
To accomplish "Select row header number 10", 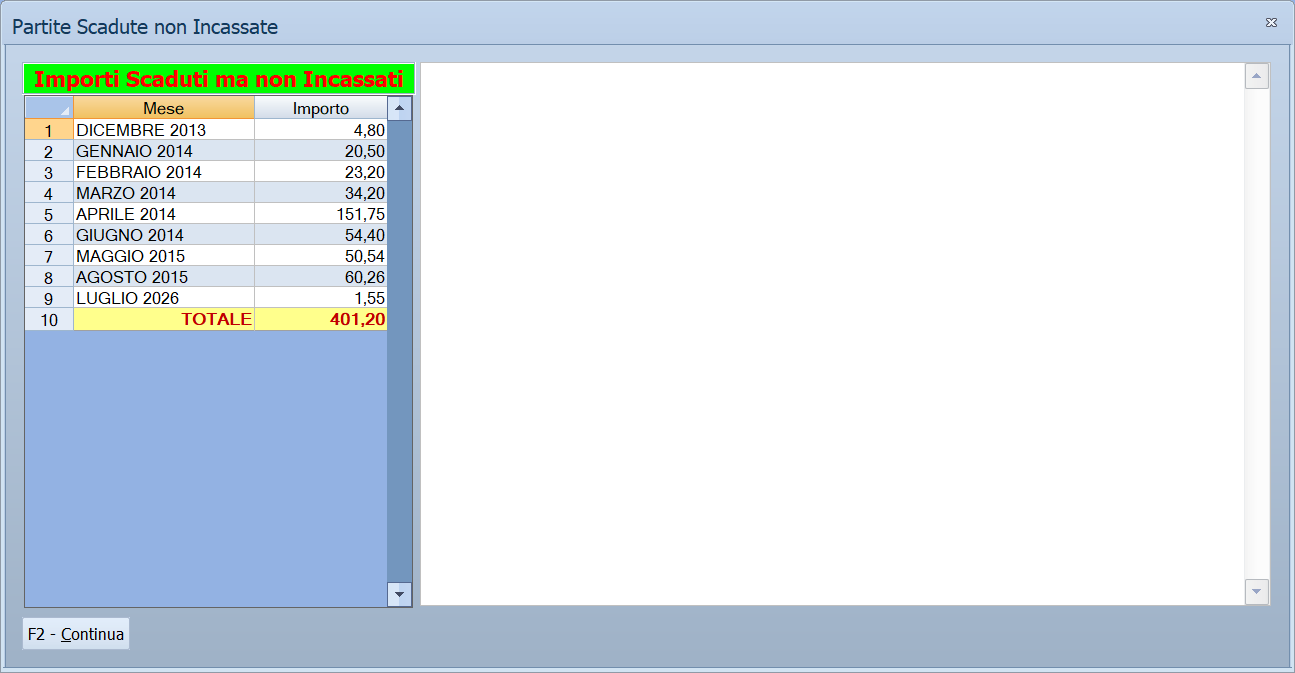I will point(49,319).
